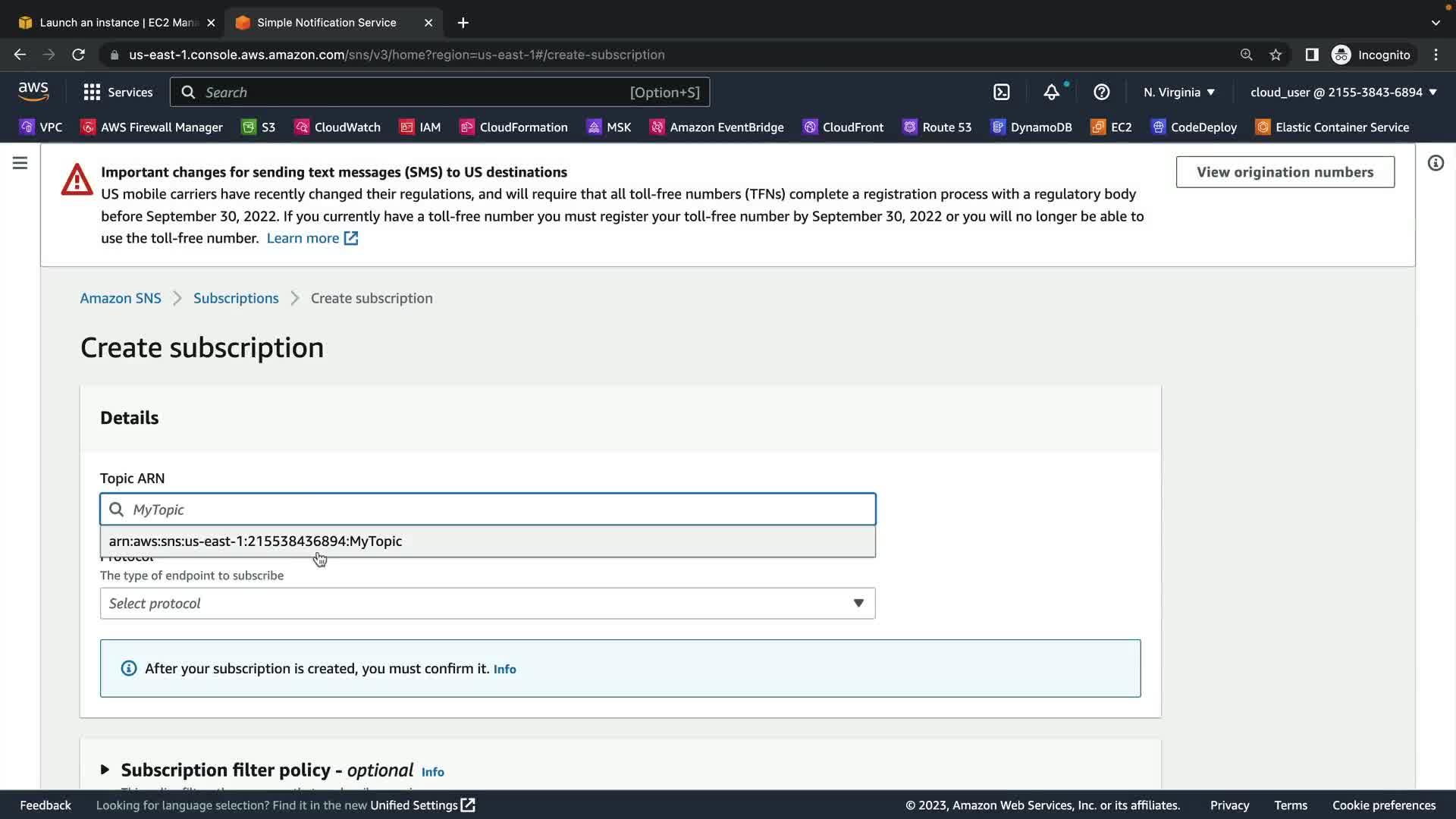The height and width of the screenshot is (819, 1456).
Task: Click the View origination numbers button
Action: (1285, 172)
